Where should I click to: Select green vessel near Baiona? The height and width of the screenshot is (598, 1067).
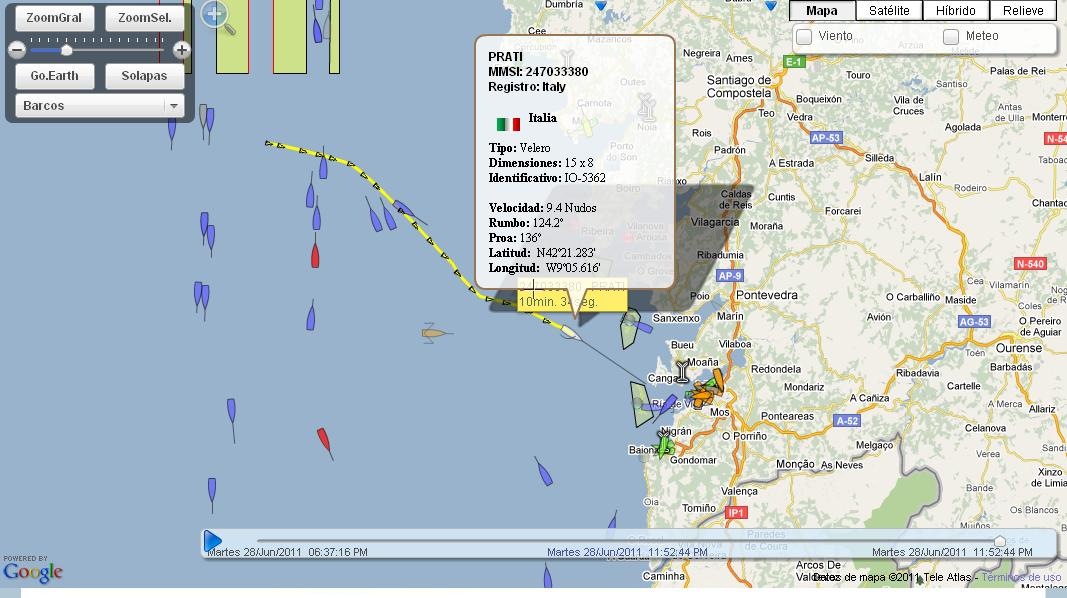pos(665,445)
